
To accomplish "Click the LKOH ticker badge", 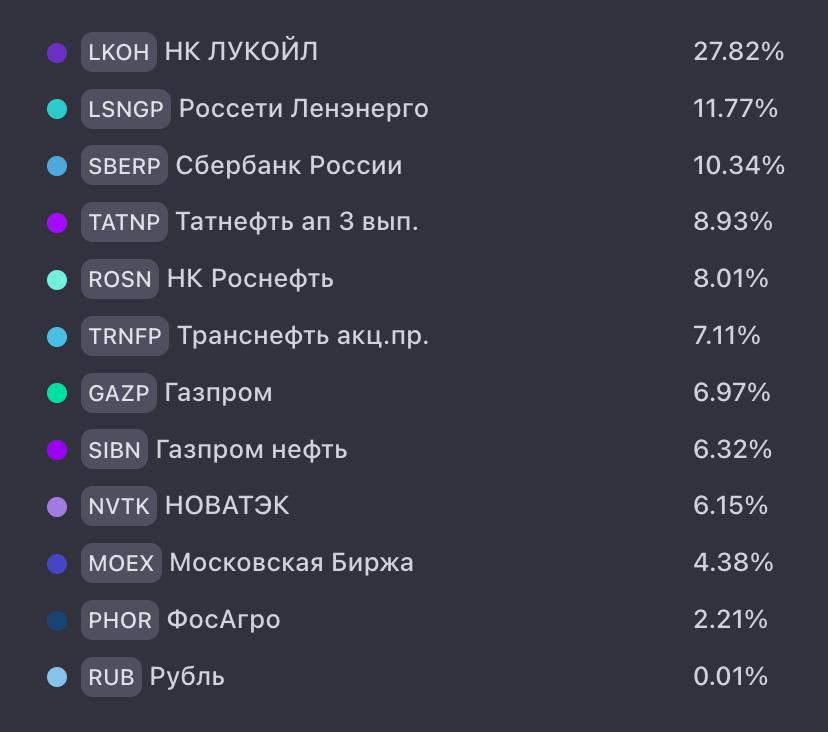I will [x=119, y=52].
